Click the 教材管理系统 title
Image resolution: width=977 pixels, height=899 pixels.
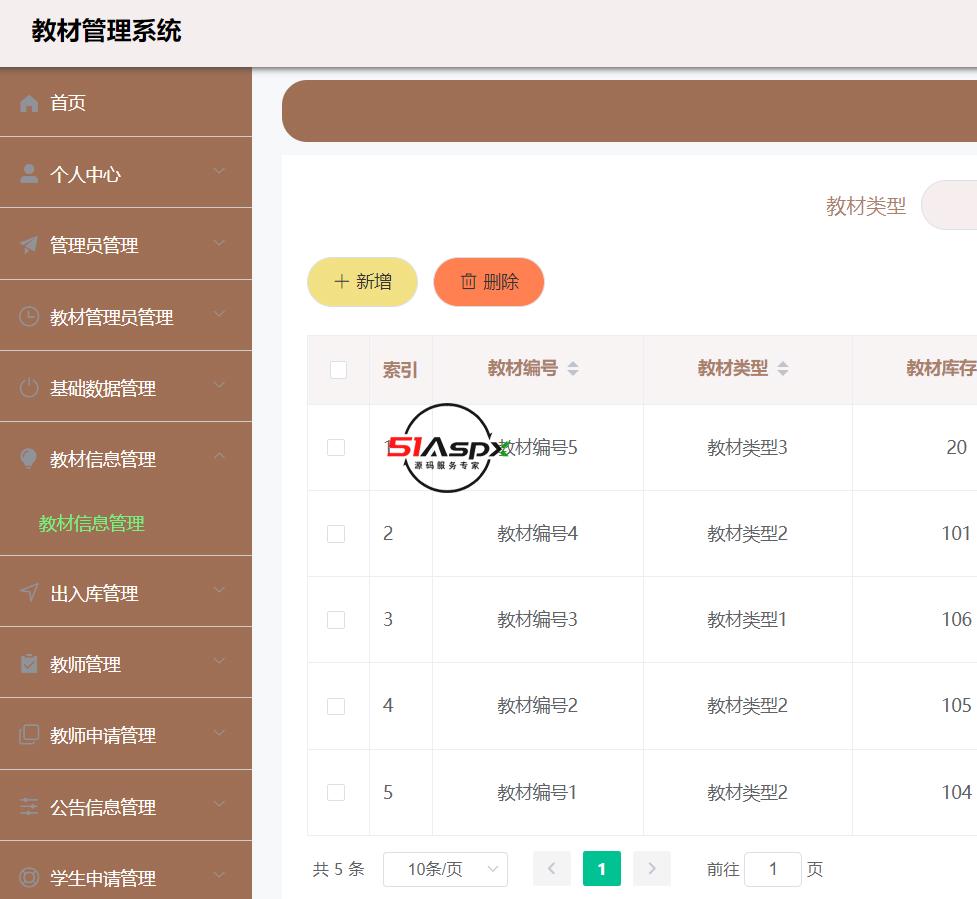click(107, 31)
